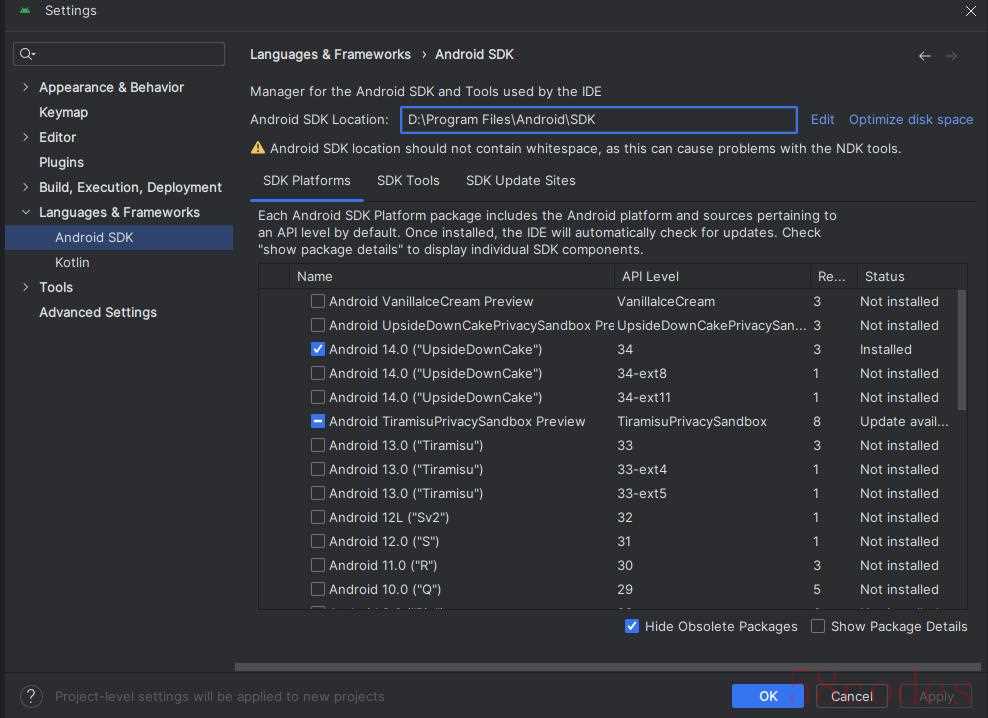
Task: Uncheck Android 14.0 API 34 checkbox
Action: click(x=318, y=349)
